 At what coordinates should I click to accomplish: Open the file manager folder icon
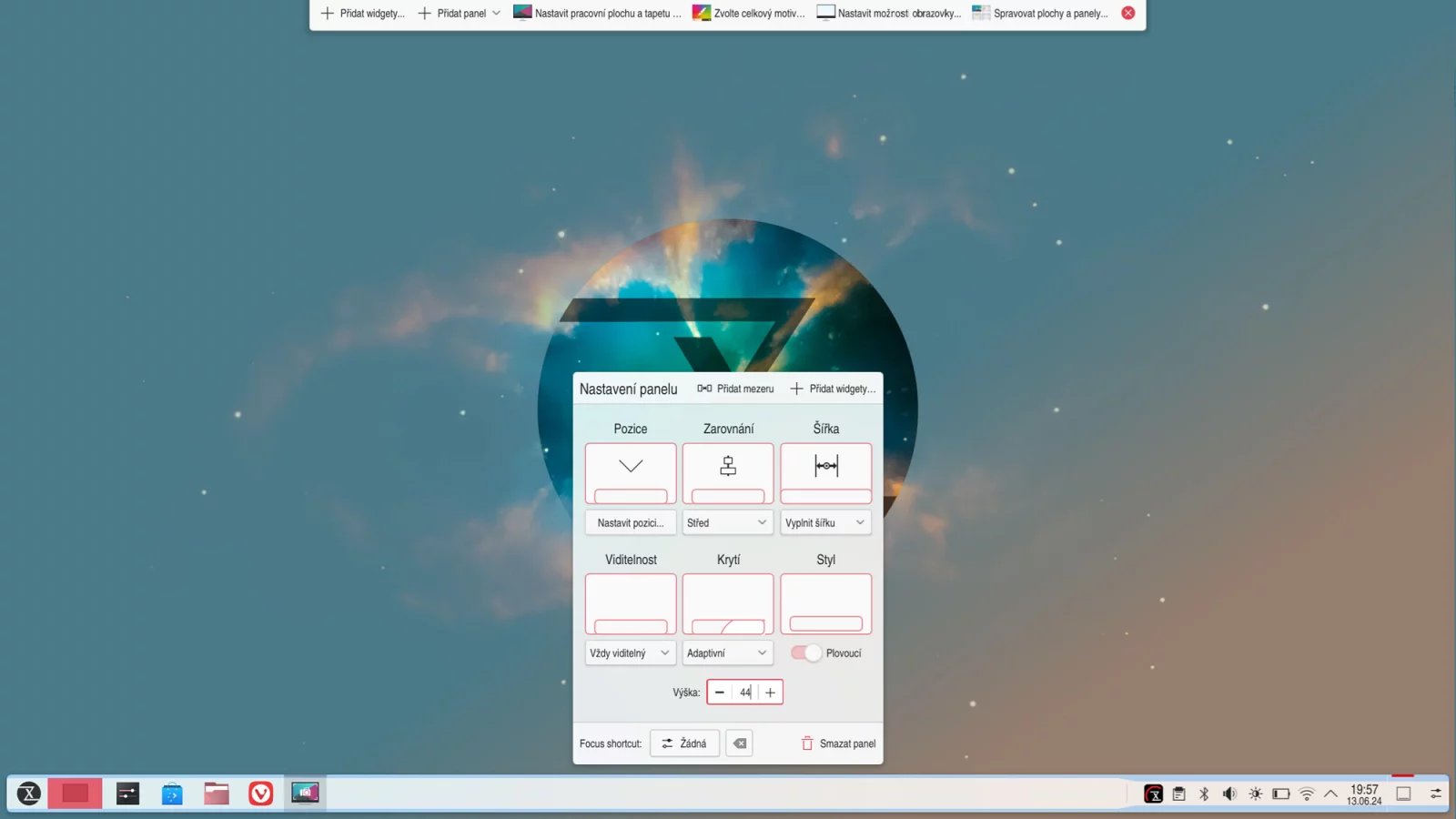(217, 794)
